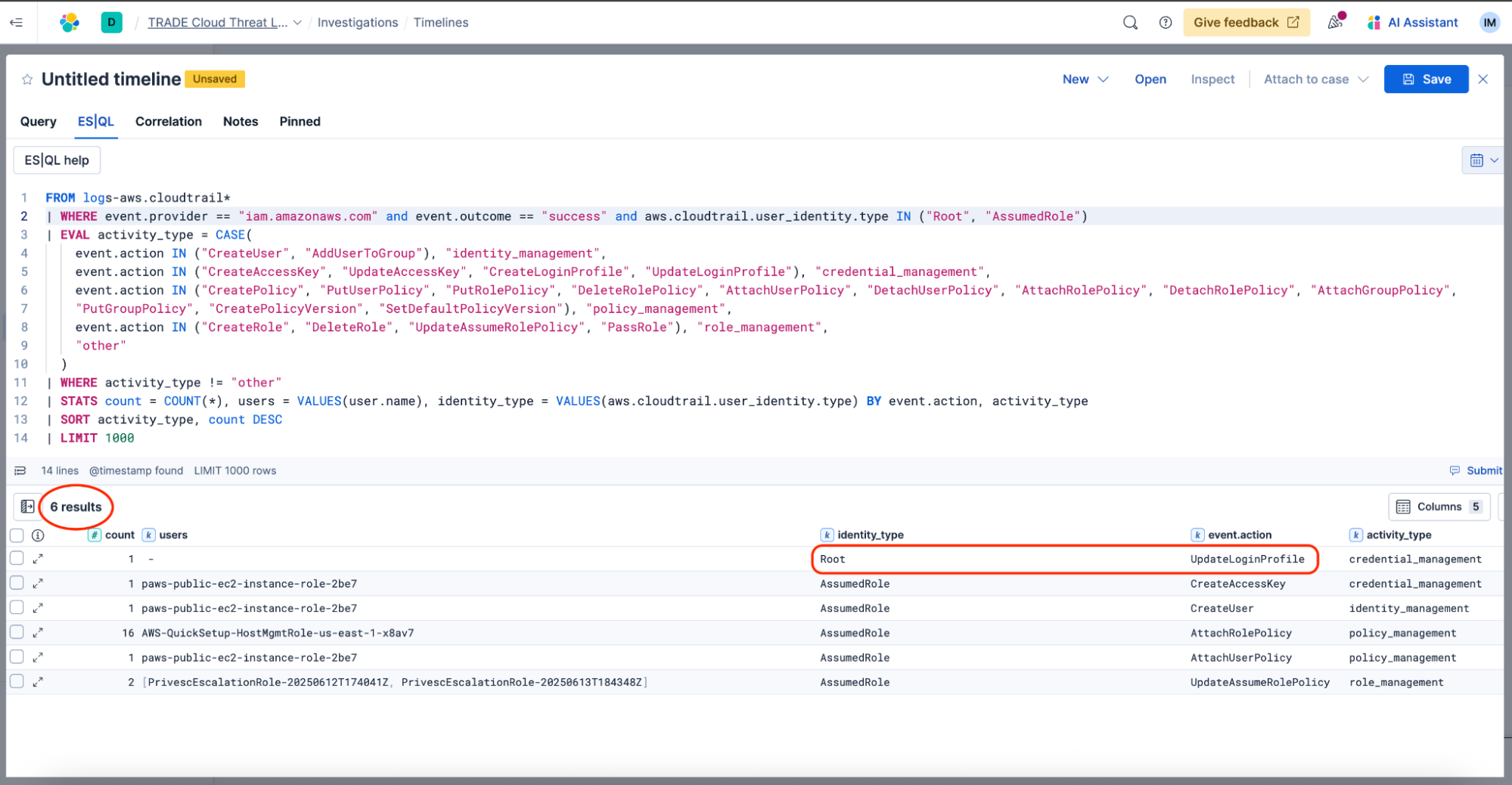Screen dimensions: 1512x785
Task: Click line 2 of the ES|QL editor
Action: (529, 216)
